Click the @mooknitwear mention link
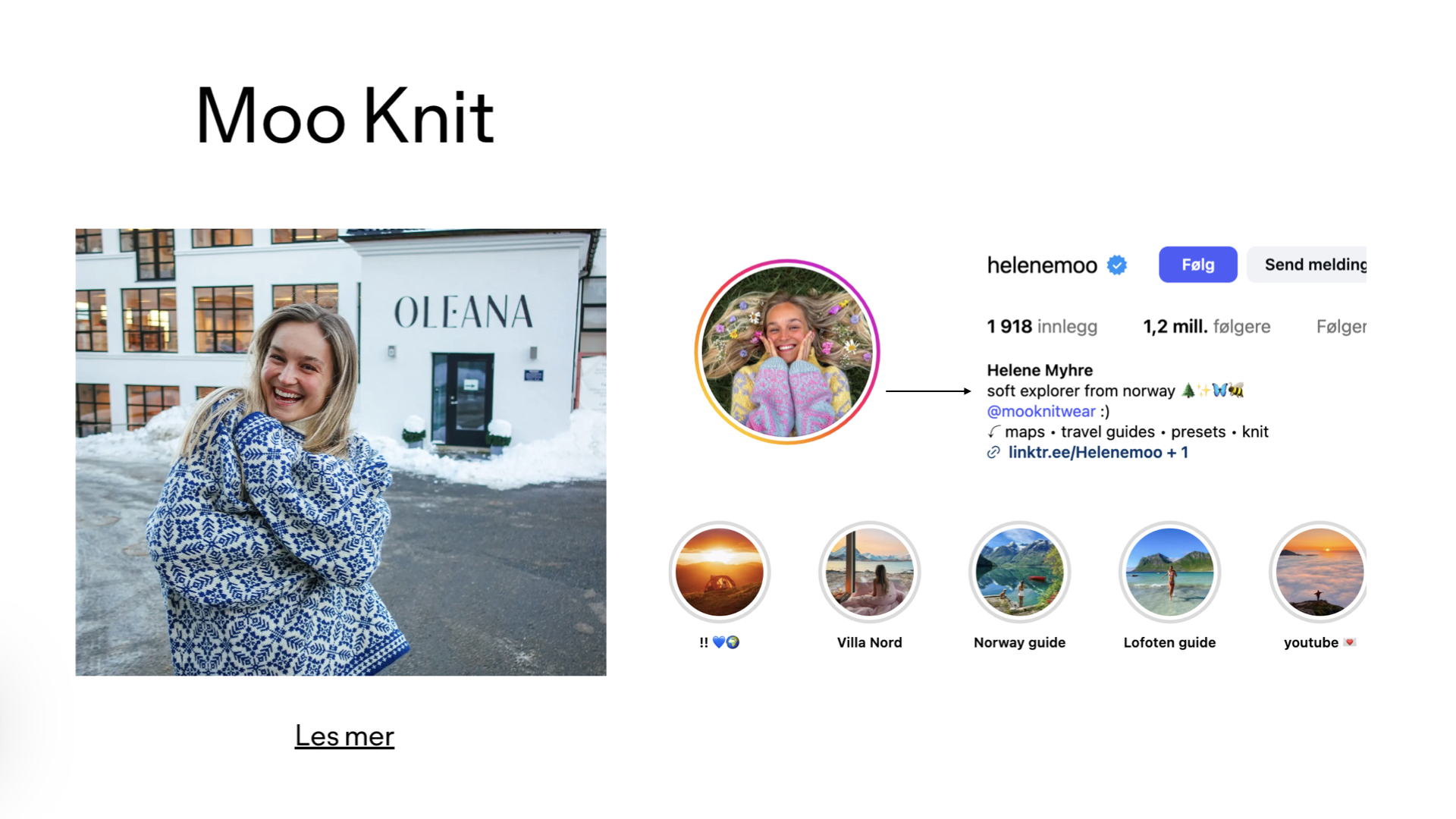The height and width of the screenshot is (819, 1456). pyautogui.click(x=1040, y=411)
